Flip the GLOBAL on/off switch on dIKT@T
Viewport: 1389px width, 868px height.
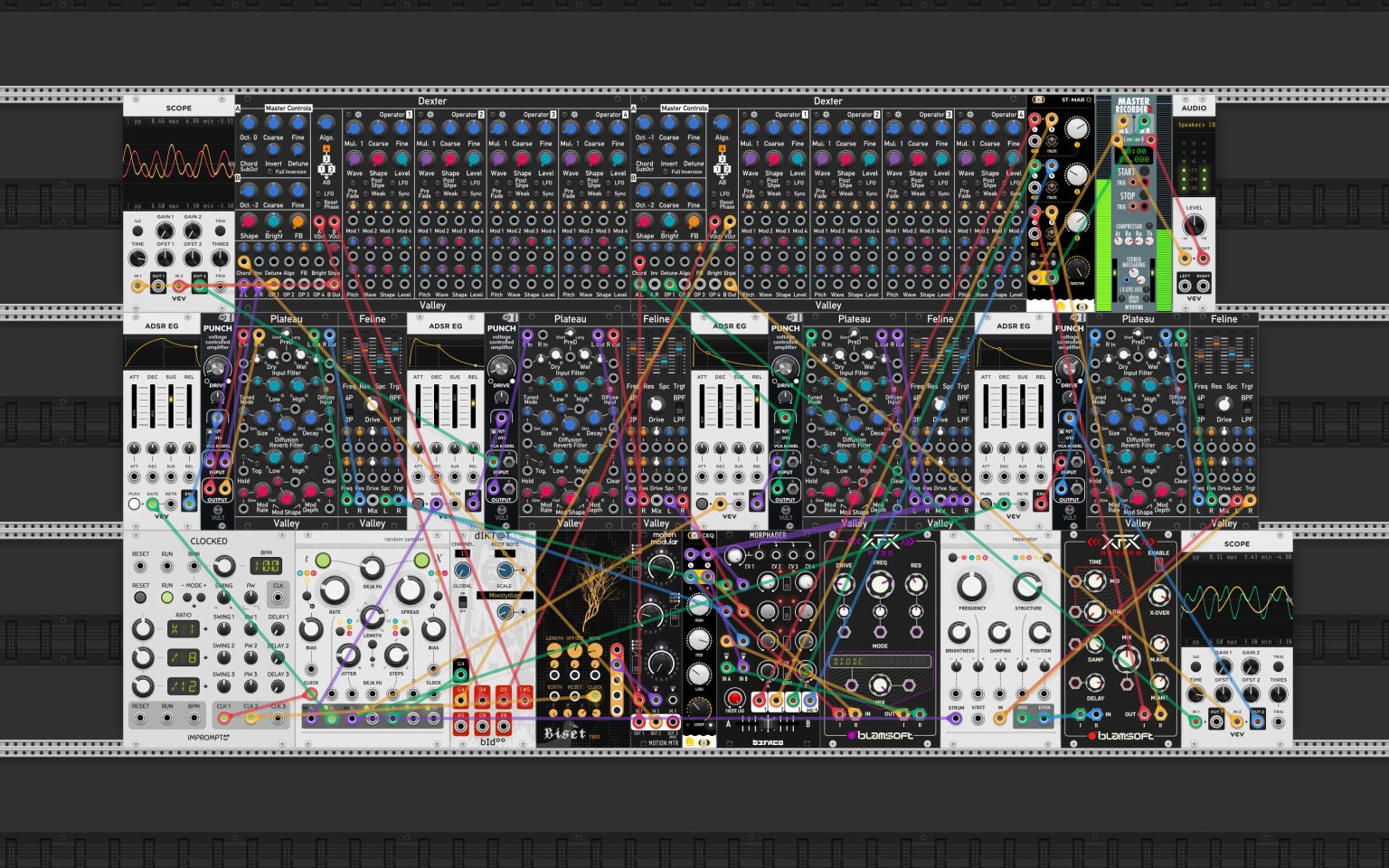click(462, 602)
